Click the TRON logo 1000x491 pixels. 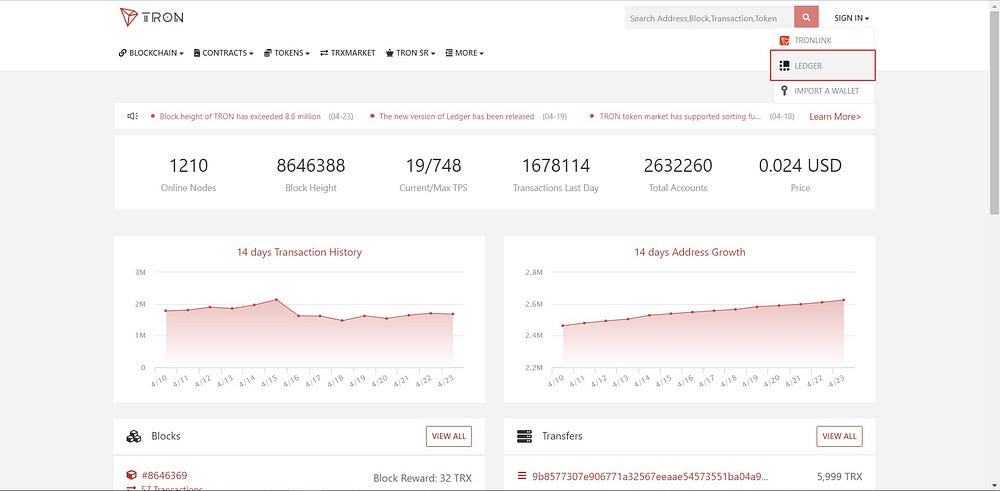pos(152,17)
